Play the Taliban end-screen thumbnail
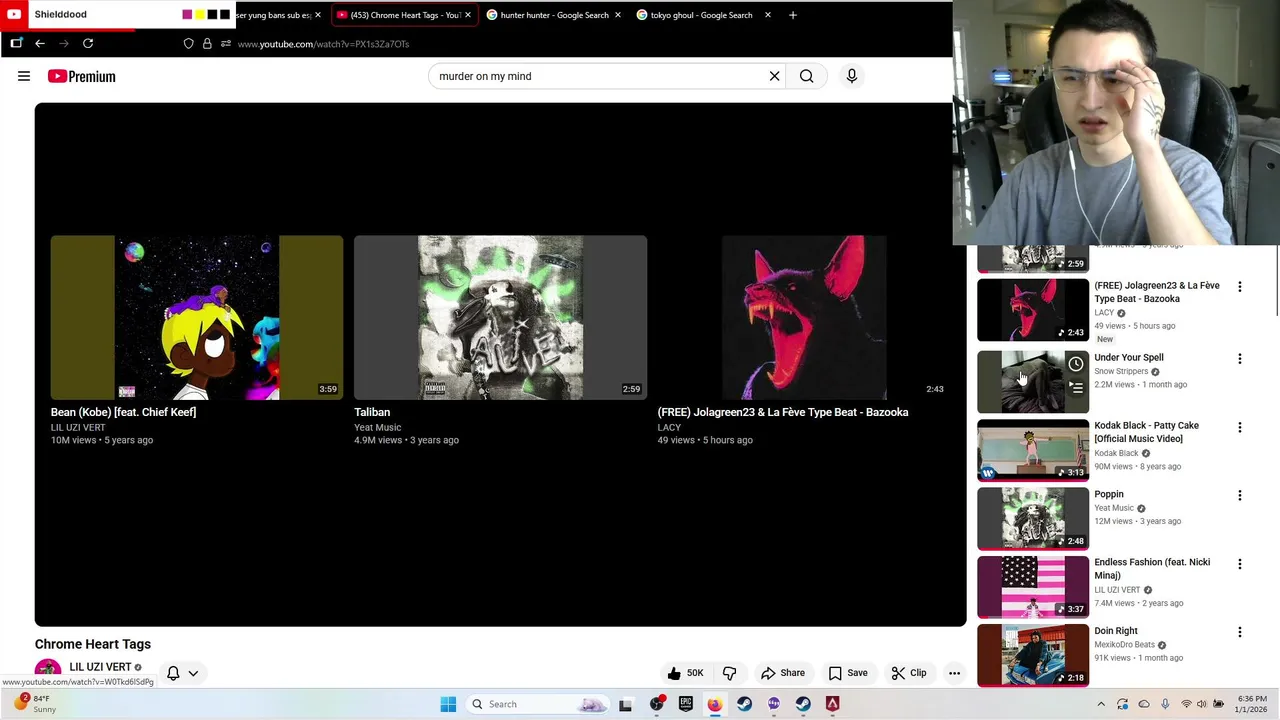Screen dimensions: 1280x720 coord(500,317)
